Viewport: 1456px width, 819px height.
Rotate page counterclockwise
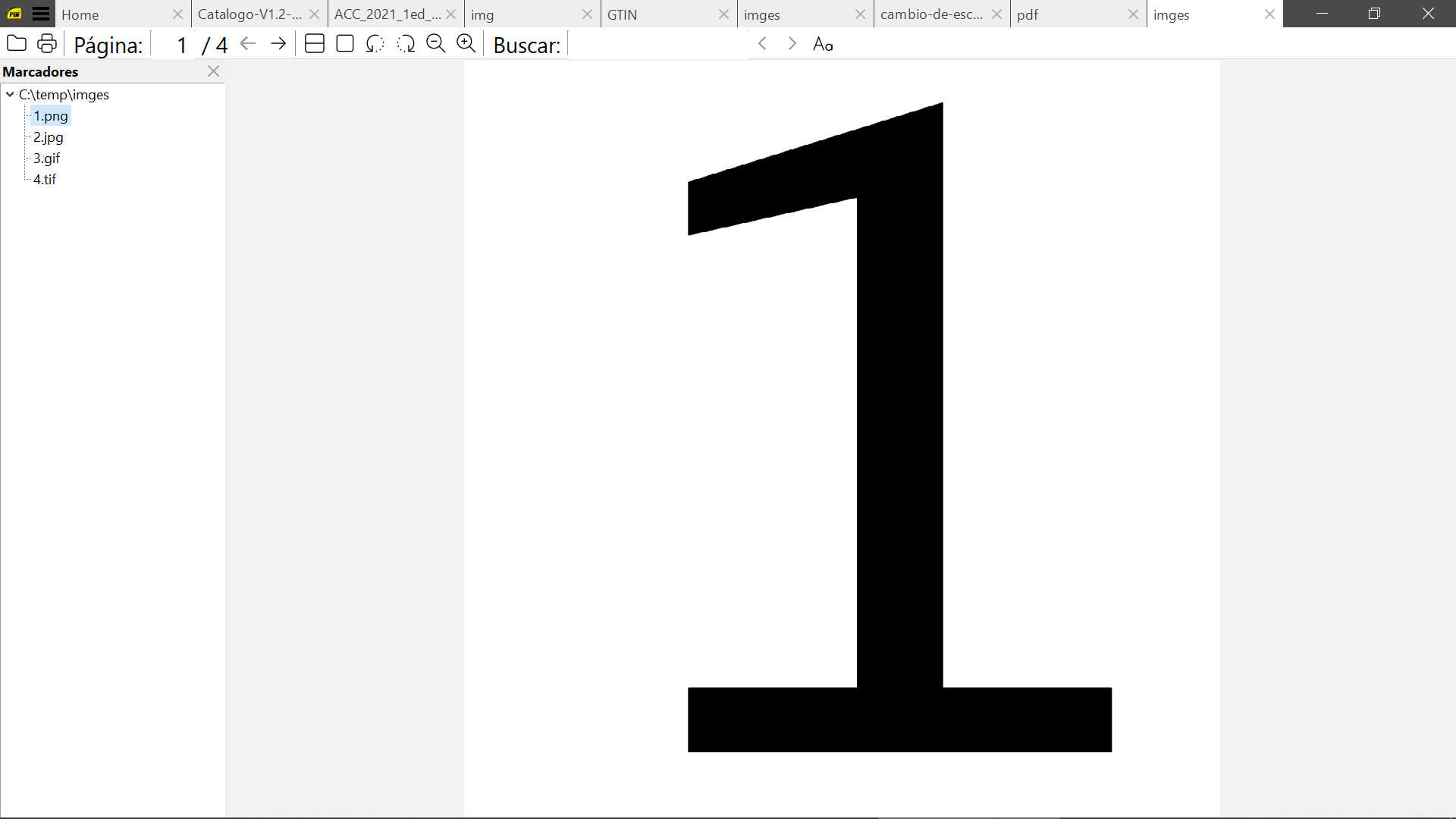375,44
